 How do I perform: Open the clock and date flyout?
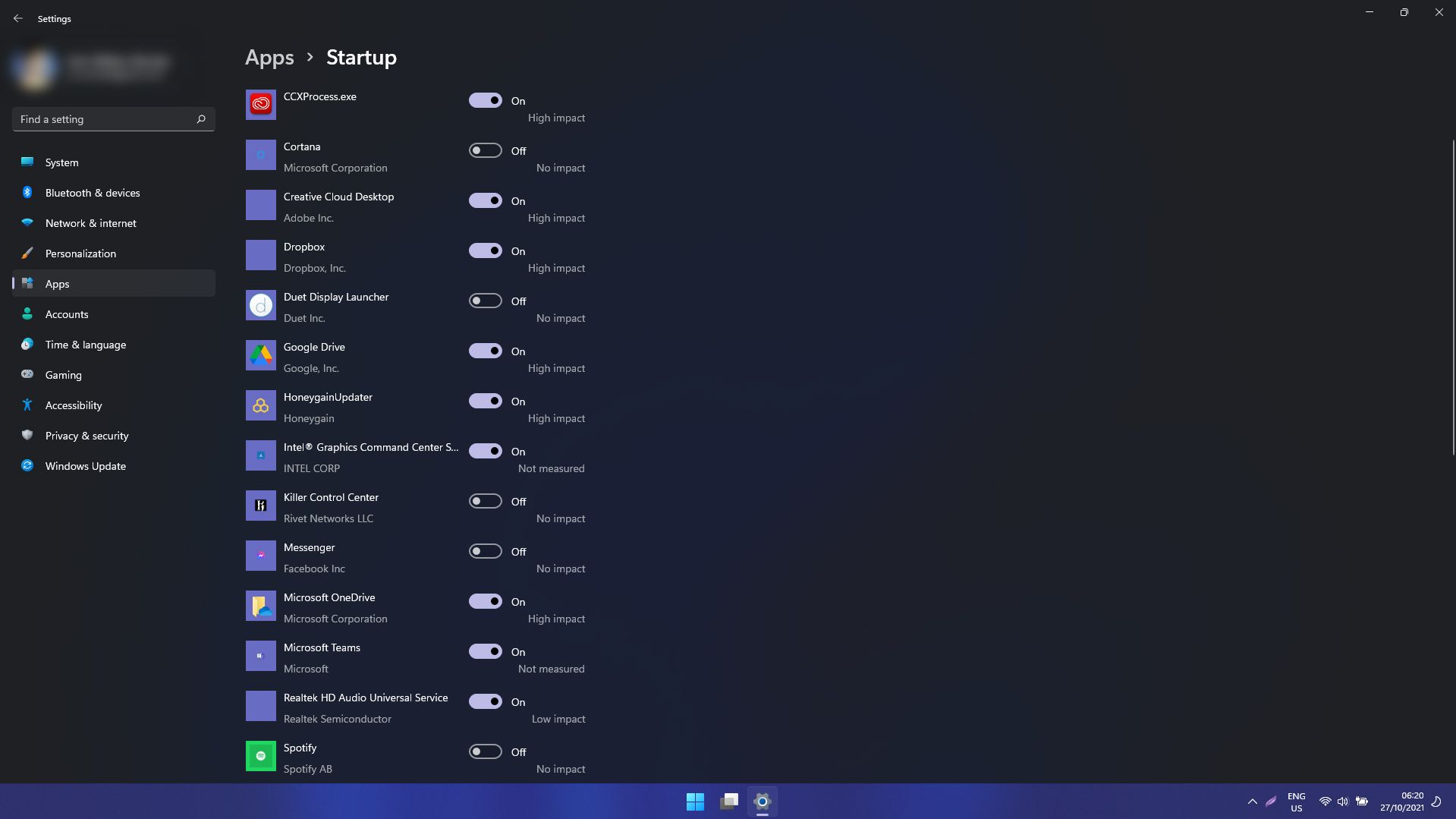click(1401, 802)
